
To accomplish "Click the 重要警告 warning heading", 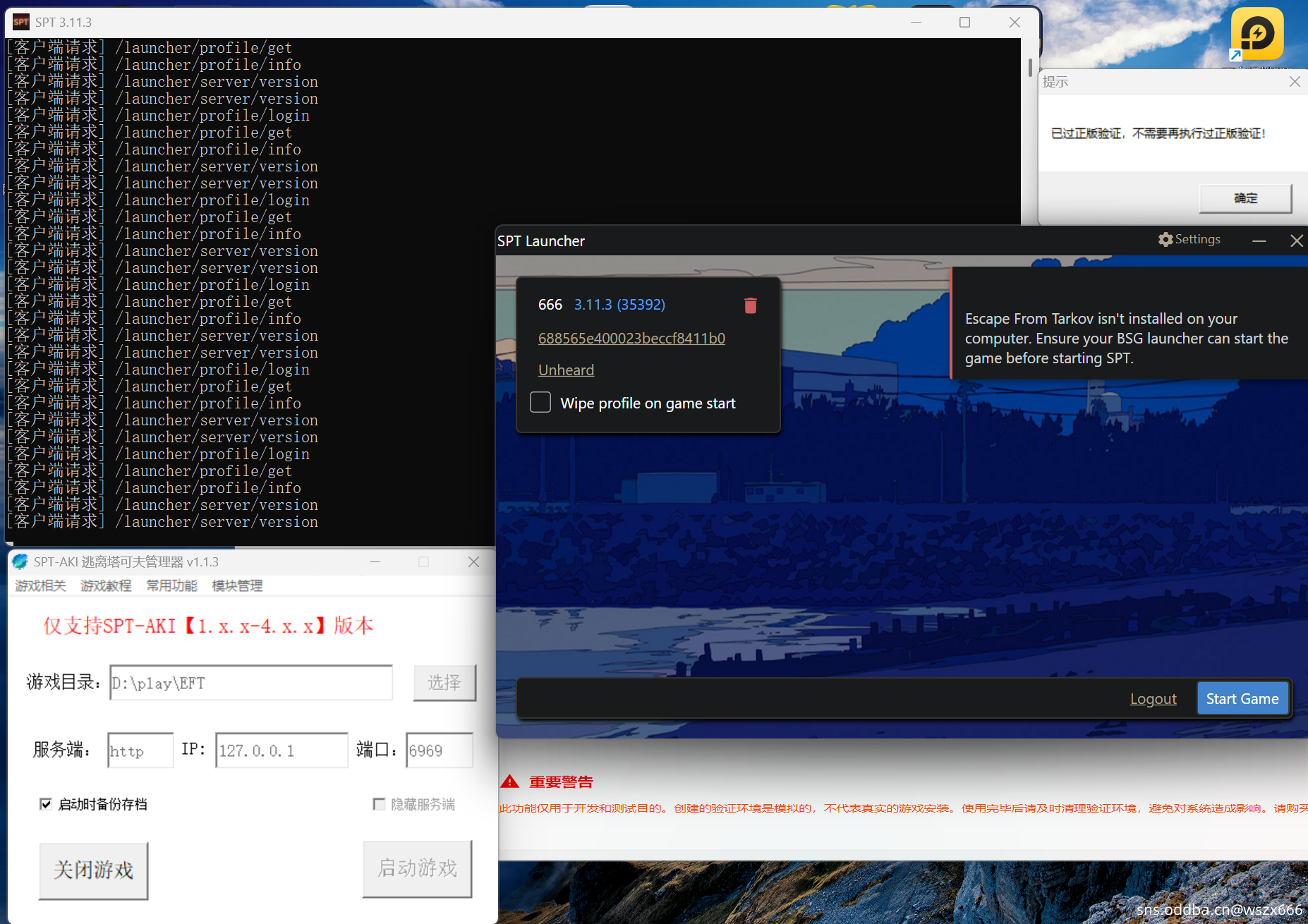I will (561, 782).
